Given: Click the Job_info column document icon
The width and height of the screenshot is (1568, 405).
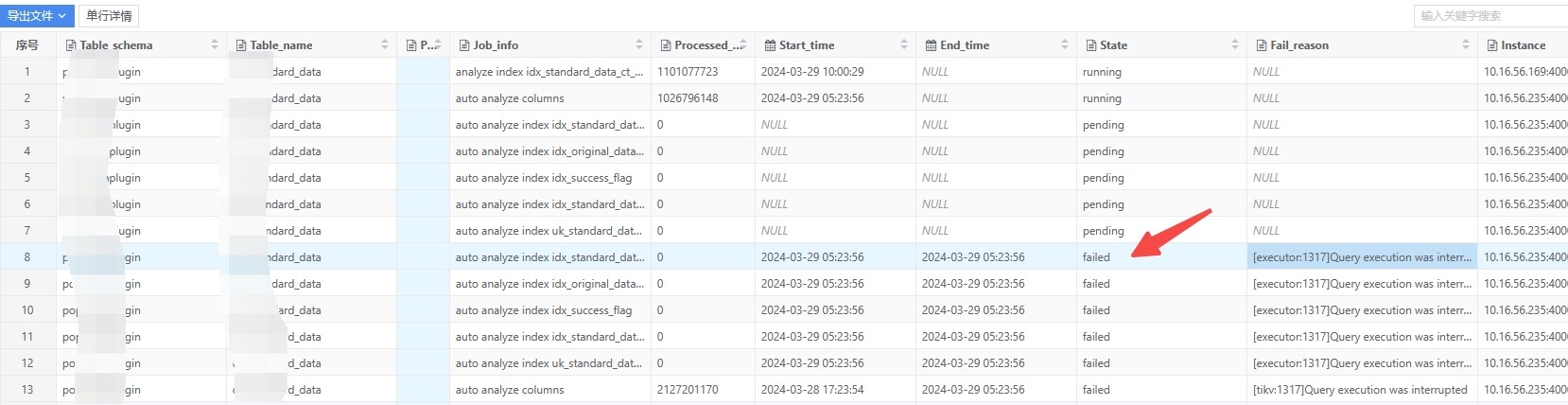Looking at the screenshot, I should pyautogui.click(x=464, y=45).
